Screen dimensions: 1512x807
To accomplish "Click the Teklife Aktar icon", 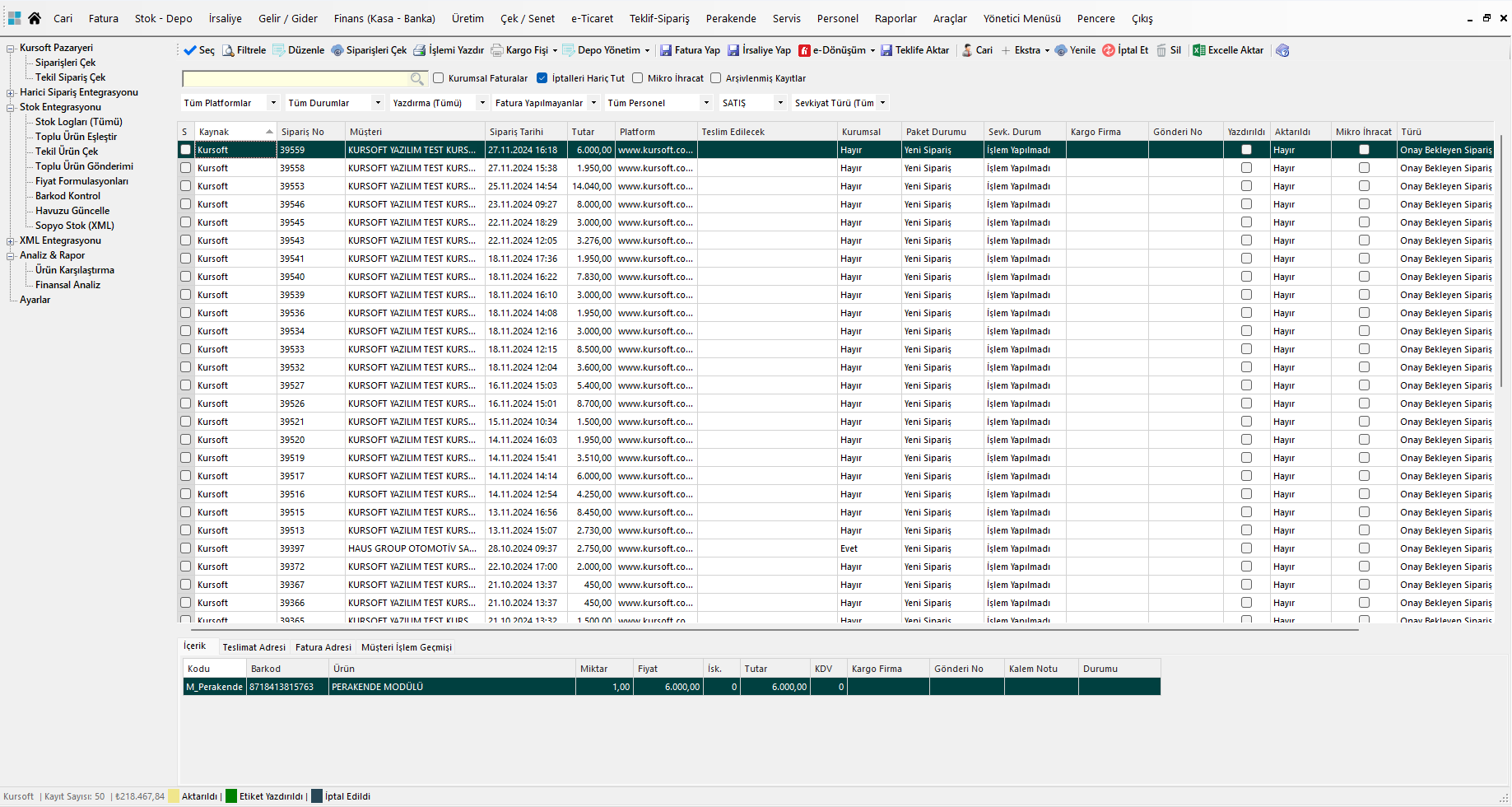I will click(x=886, y=50).
